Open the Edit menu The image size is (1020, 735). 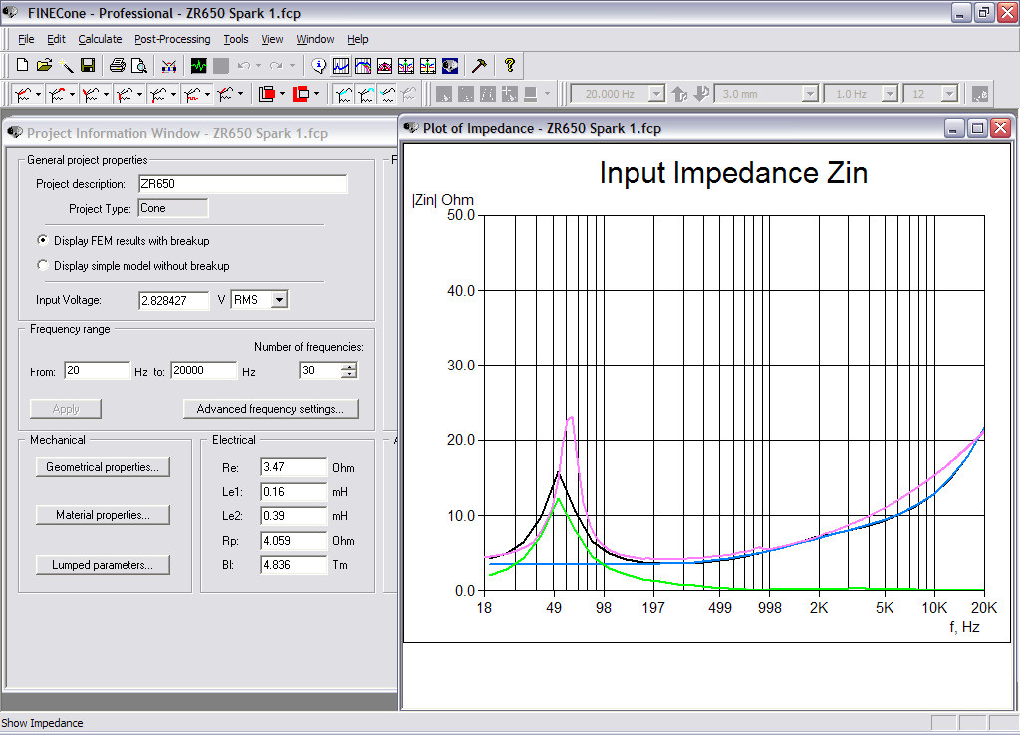click(56, 39)
